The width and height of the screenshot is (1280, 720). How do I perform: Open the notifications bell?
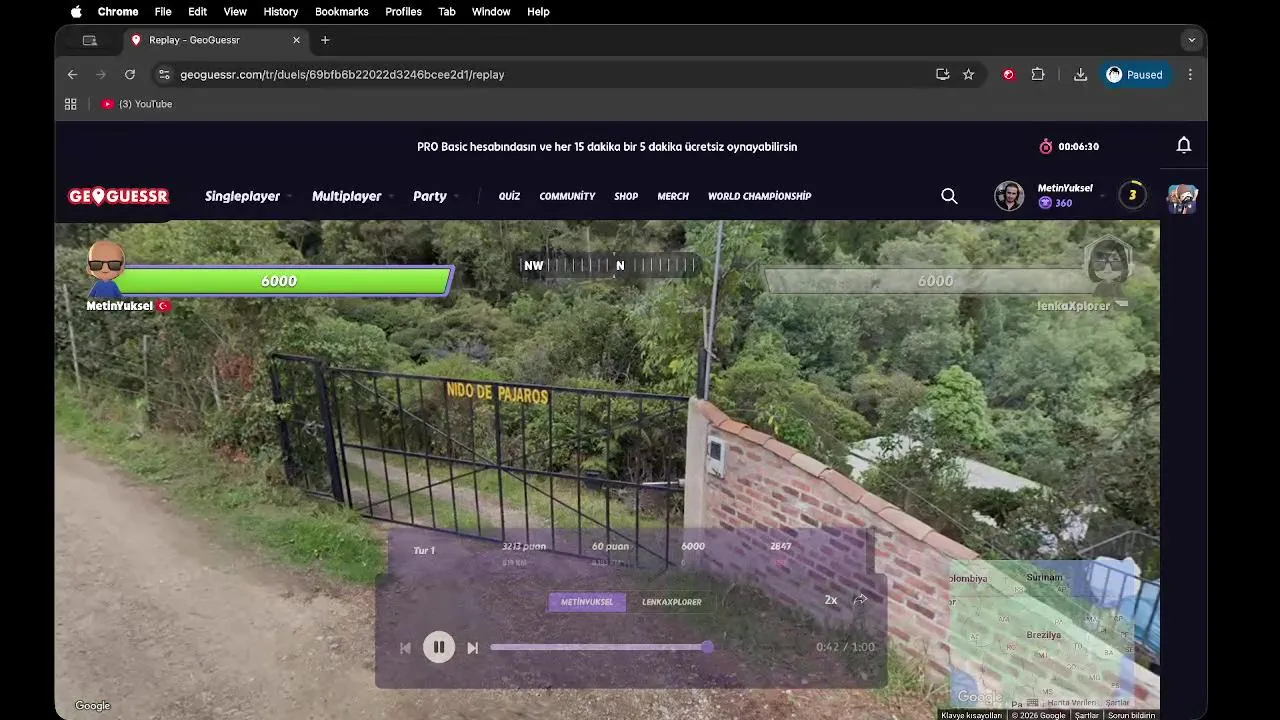point(1184,146)
